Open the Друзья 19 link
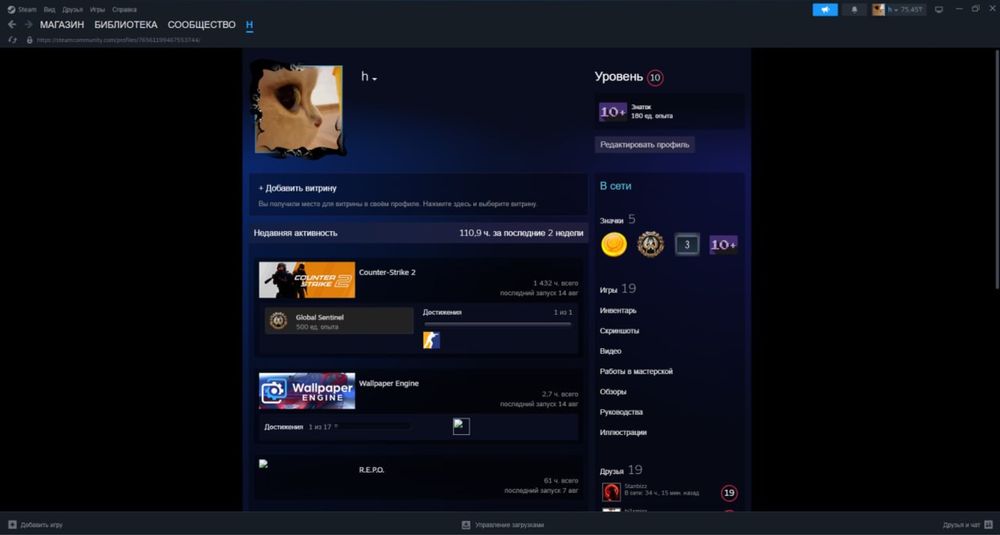Image resolution: width=1000 pixels, height=535 pixels. click(x=621, y=471)
